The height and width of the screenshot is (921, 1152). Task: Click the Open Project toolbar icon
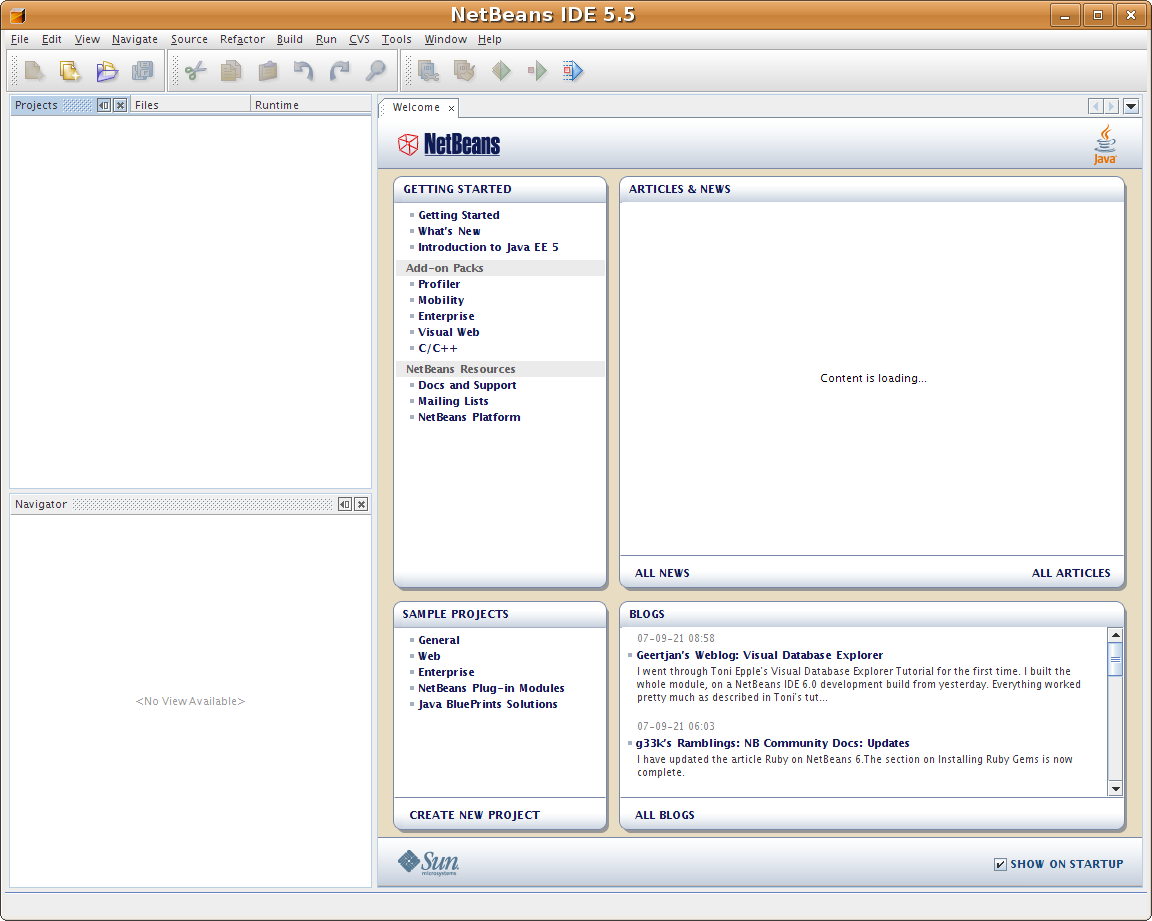pos(107,71)
